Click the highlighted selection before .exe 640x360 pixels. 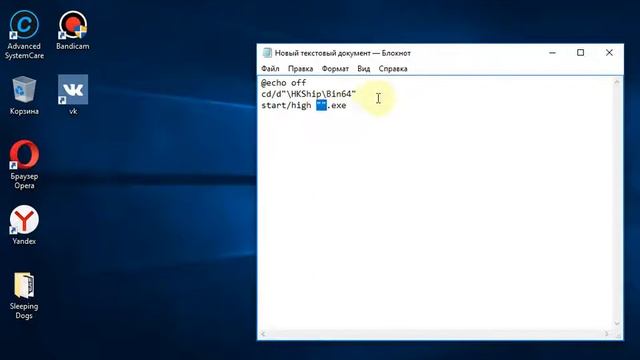(x=321, y=105)
